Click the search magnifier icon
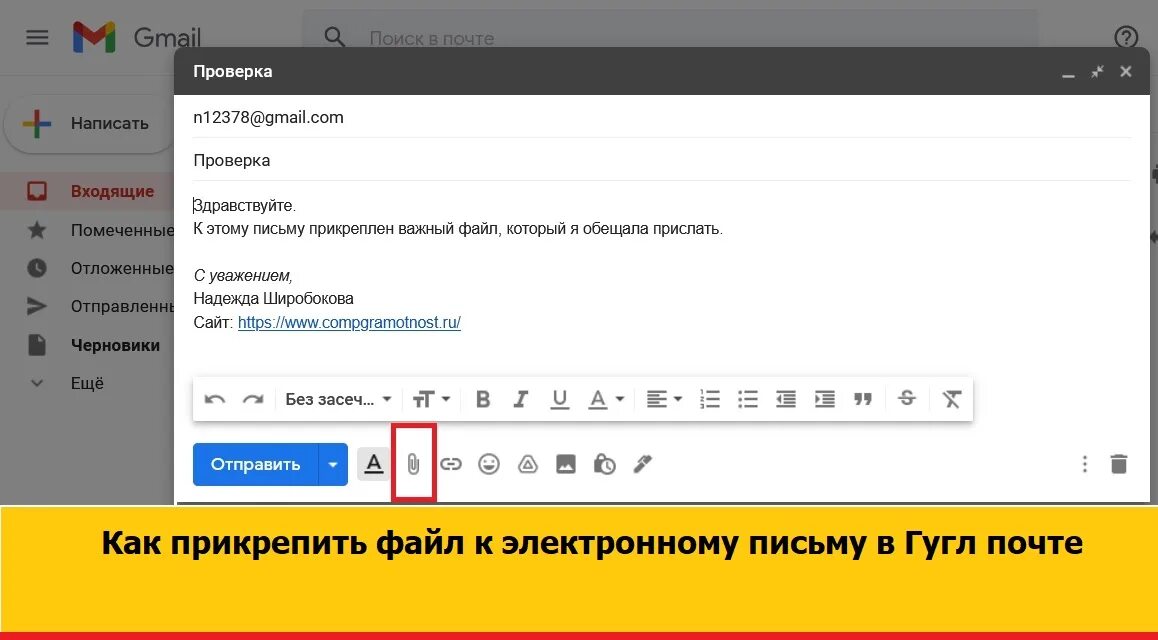Image resolution: width=1158 pixels, height=640 pixels. 335,36
